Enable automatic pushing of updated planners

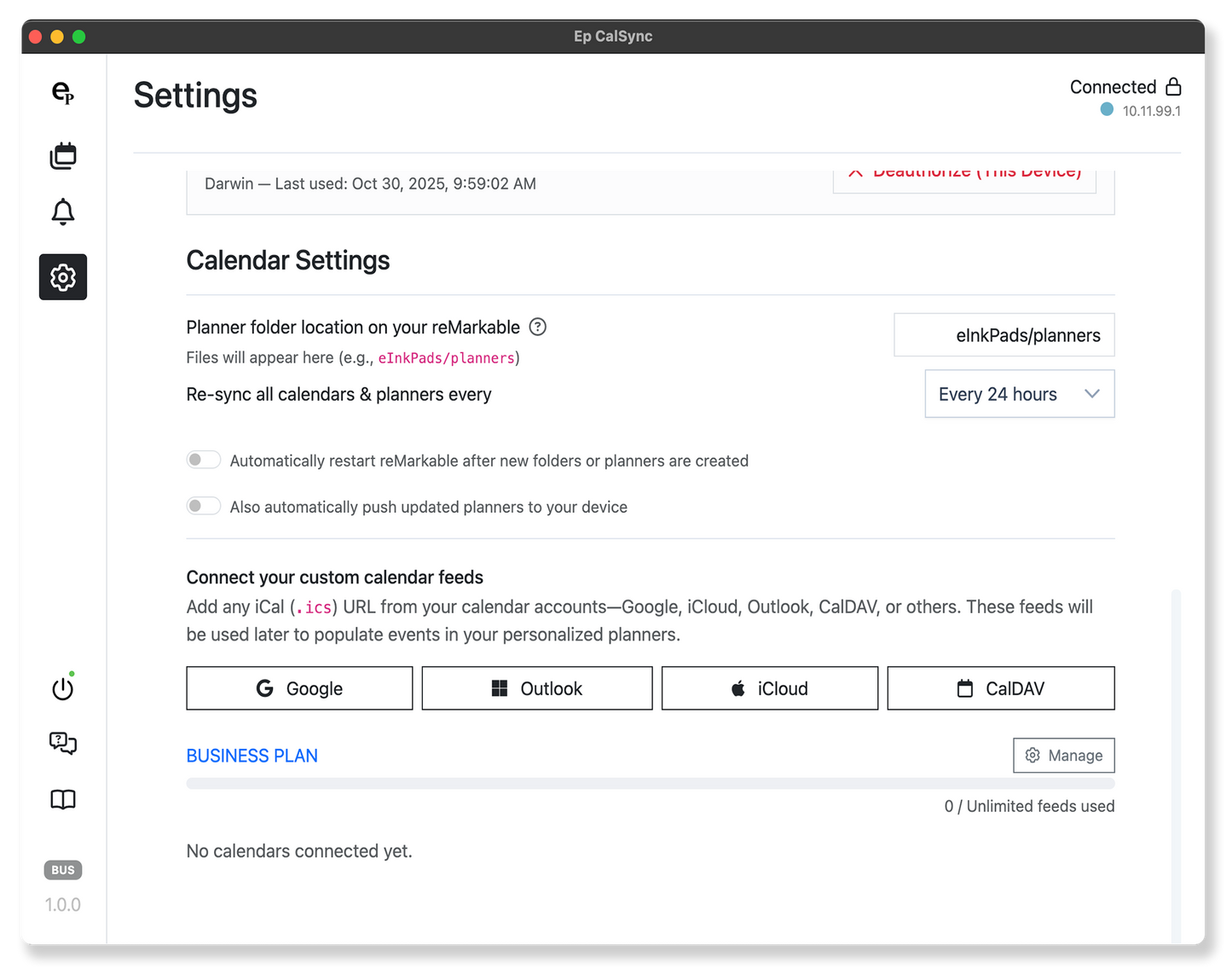coord(203,505)
